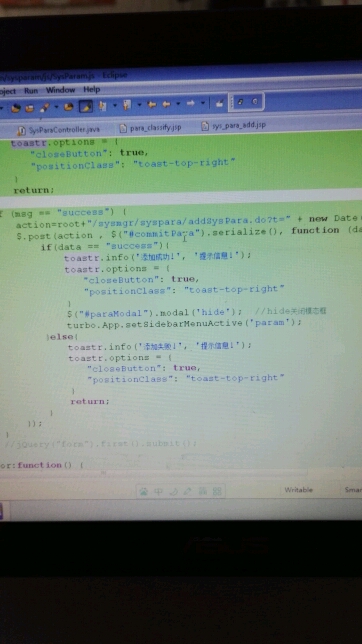Click second round icon in outlined toolbar group
Image resolution: width=362 pixels, height=644 pixels.
pos(254,101)
